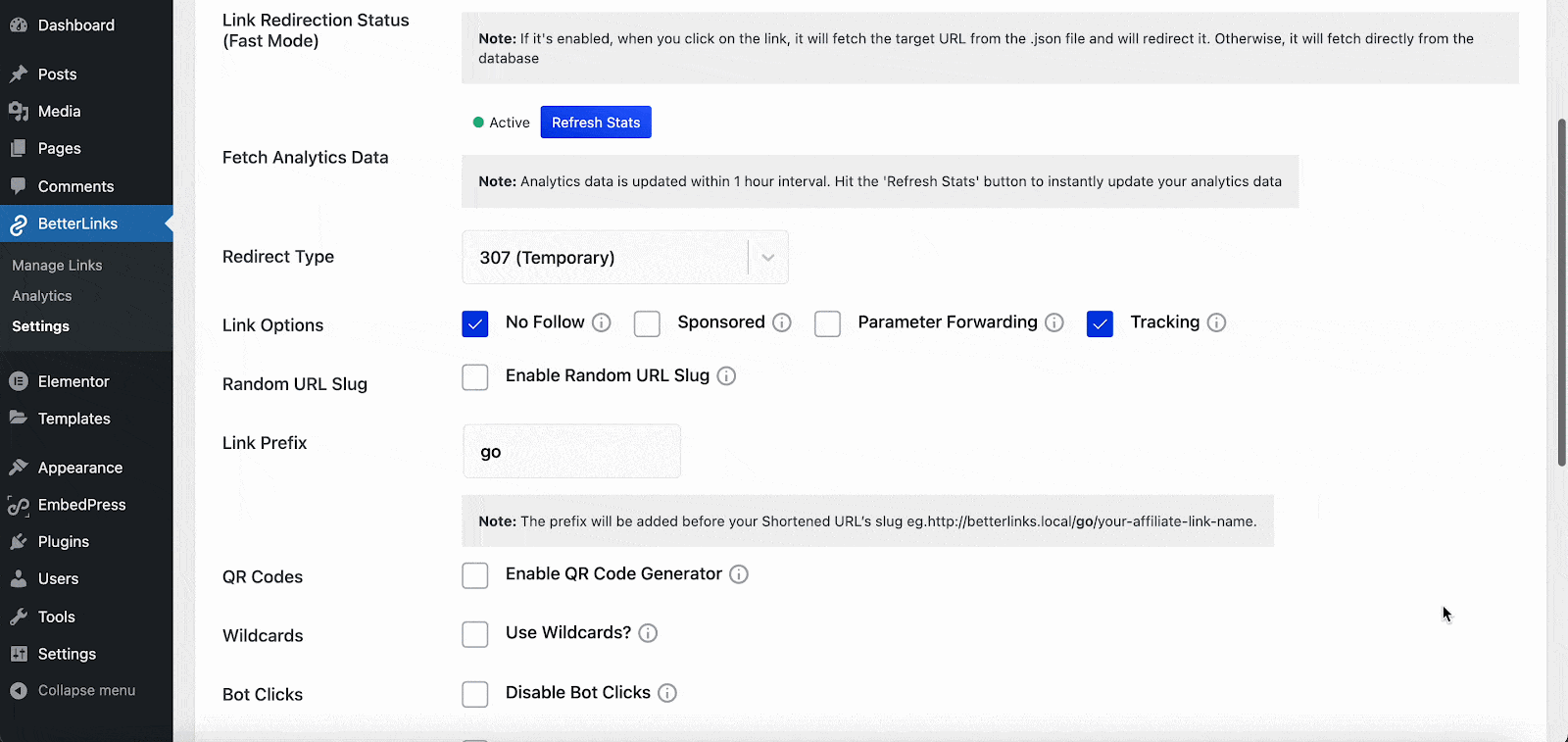Click Collapse menu link

pos(86,691)
